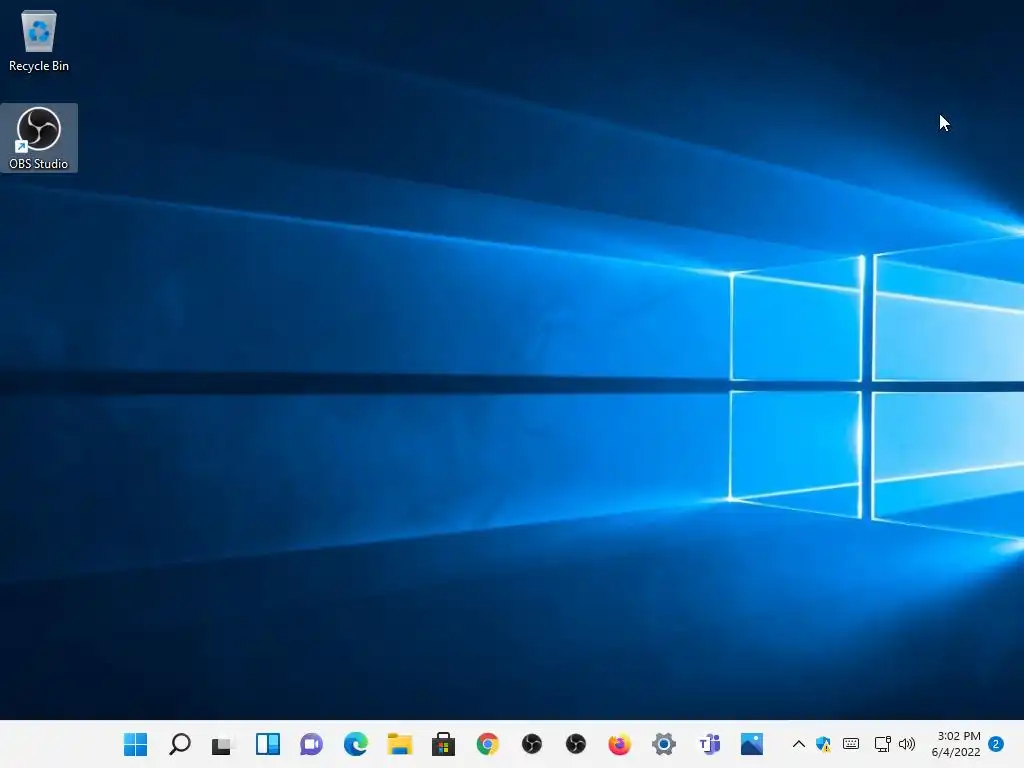Open File Explorer from the taskbar
Image resolution: width=1024 pixels, height=768 pixels.
[400, 744]
